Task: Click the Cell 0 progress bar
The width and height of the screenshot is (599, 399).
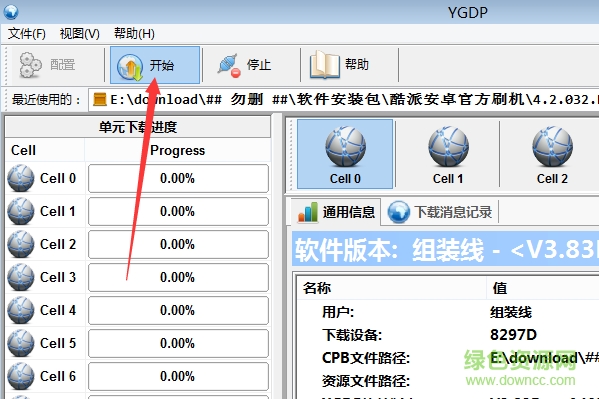Action: [178, 178]
